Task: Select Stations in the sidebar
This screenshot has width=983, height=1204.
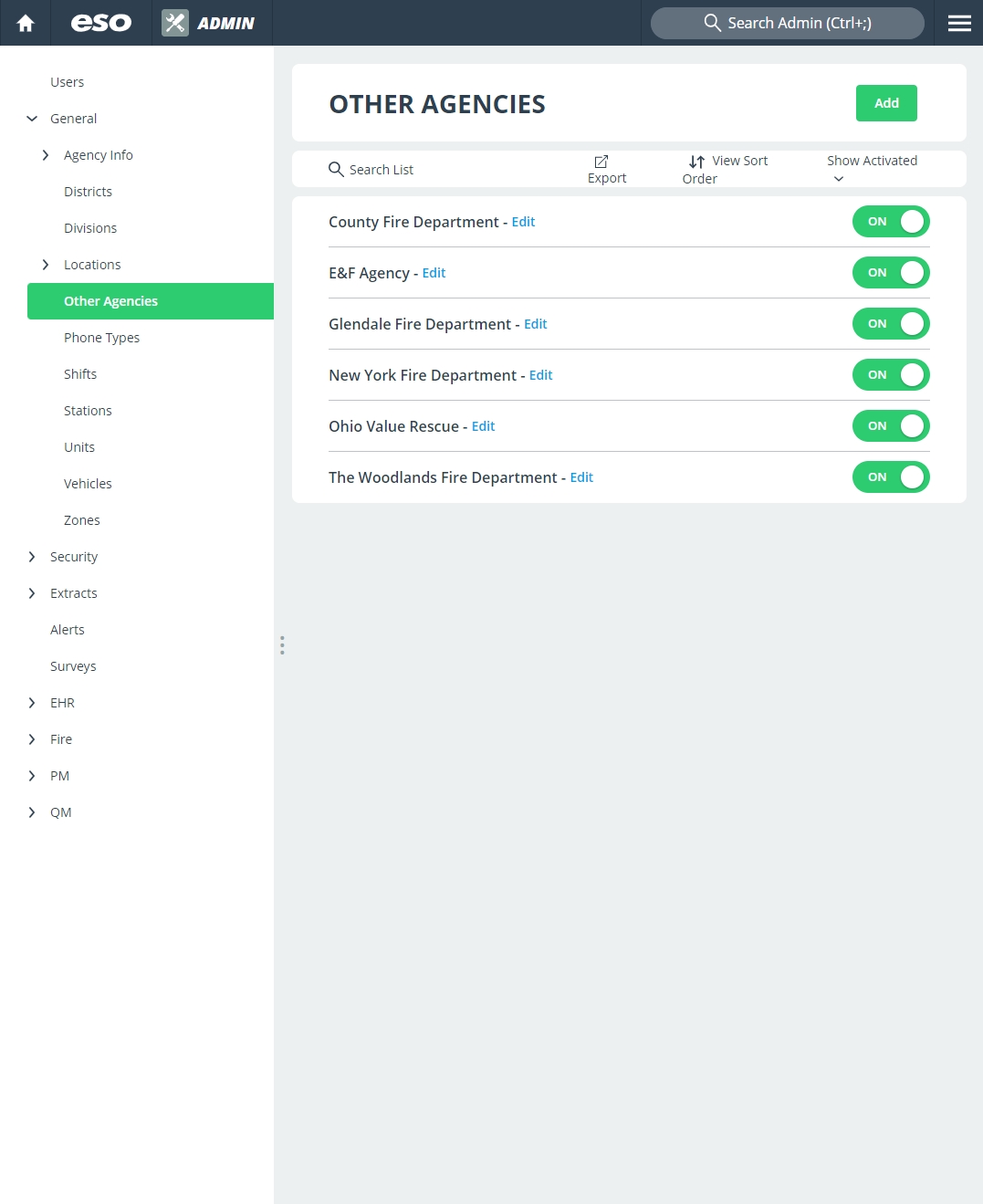Action: coord(88,411)
